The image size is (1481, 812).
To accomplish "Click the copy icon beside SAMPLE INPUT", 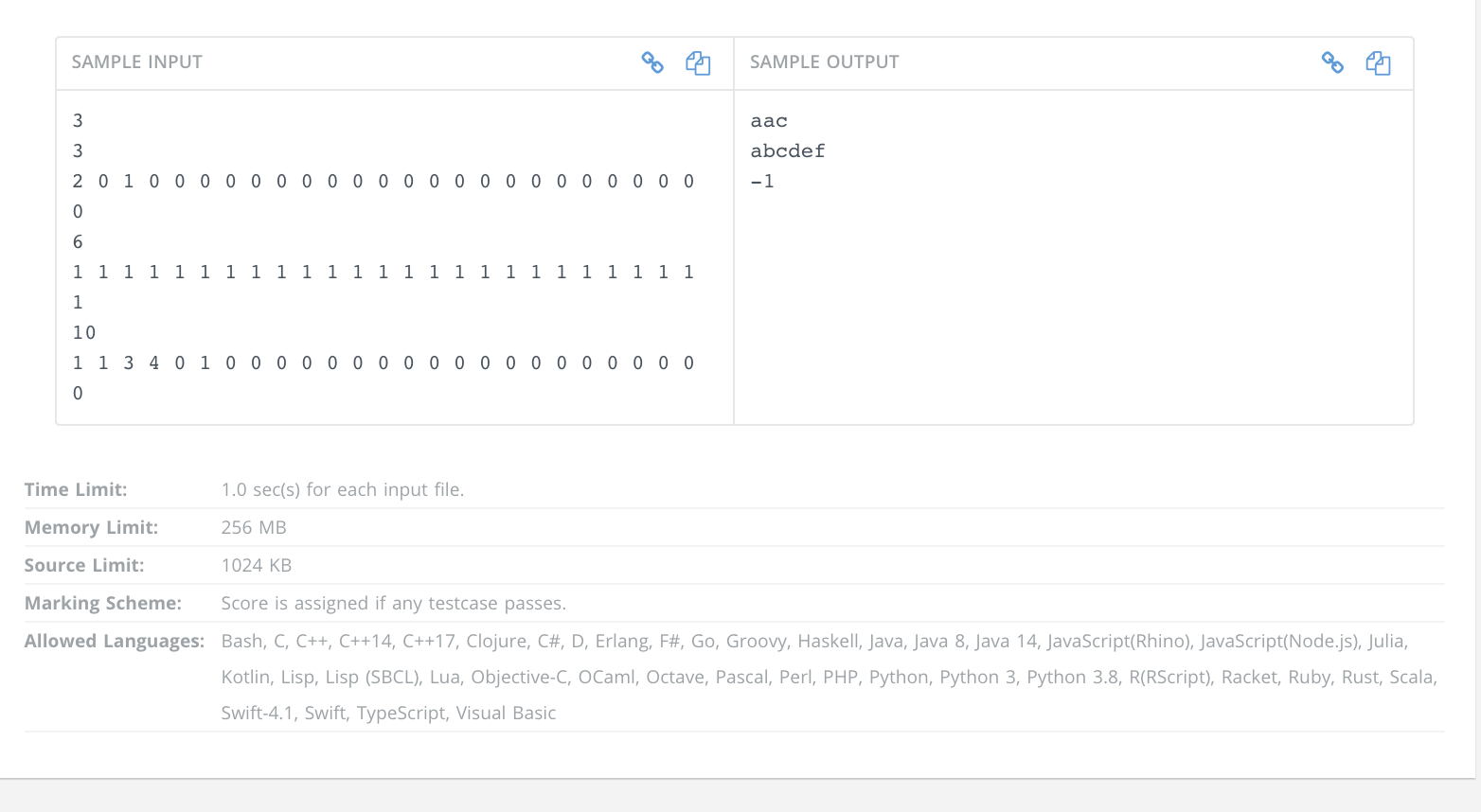I will (x=698, y=62).
